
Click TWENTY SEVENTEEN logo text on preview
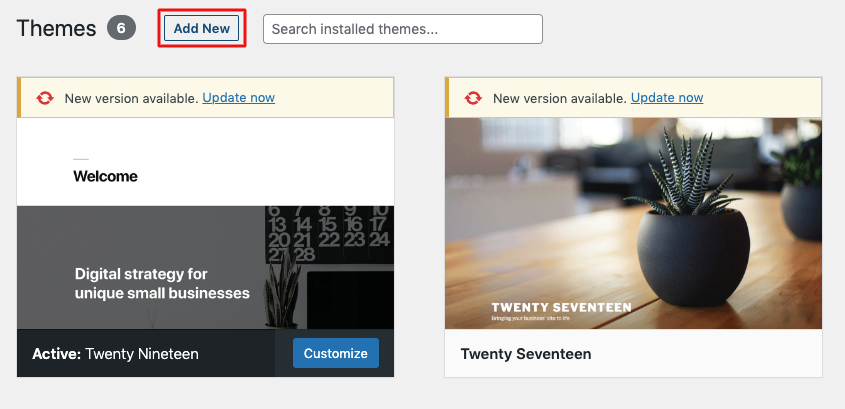pos(561,308)
